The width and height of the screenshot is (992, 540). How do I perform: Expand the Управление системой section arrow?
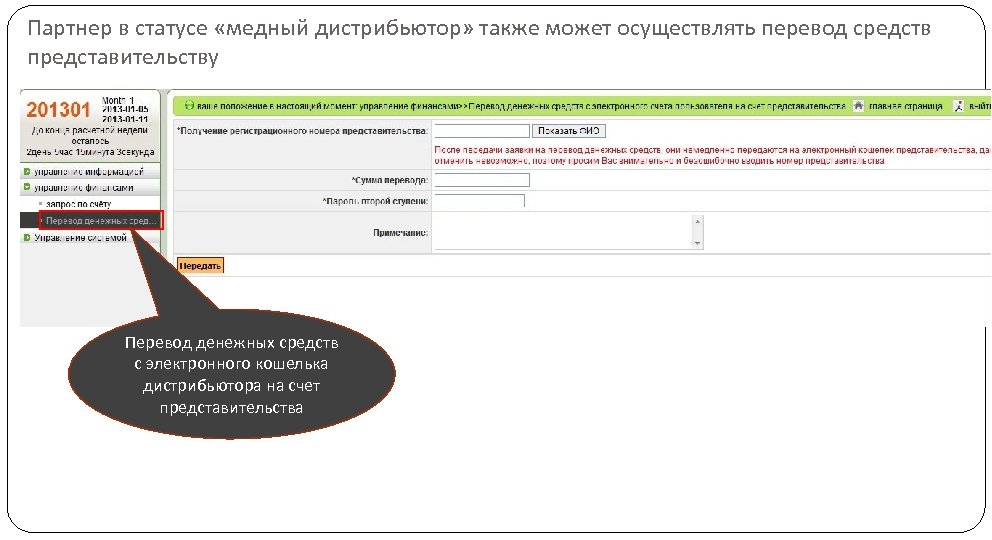(27, 238)
